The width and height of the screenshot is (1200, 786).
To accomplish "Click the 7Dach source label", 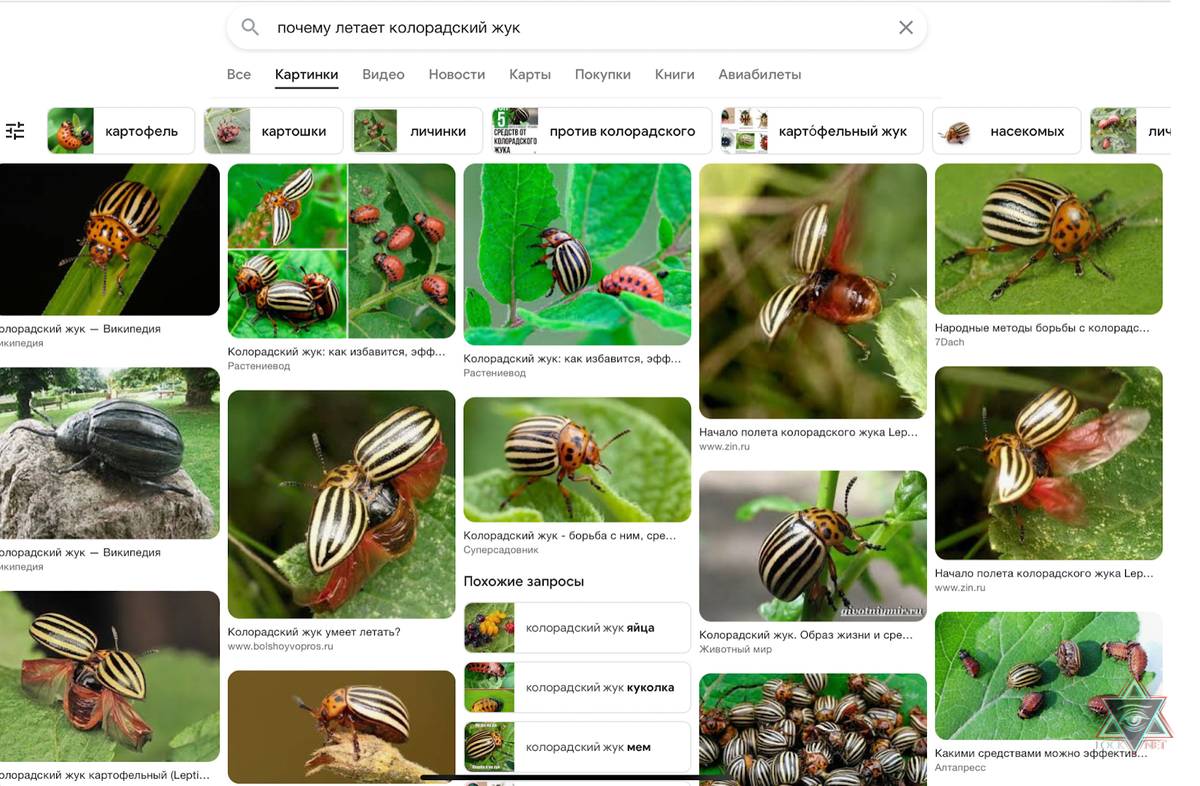I will [950, 342].
